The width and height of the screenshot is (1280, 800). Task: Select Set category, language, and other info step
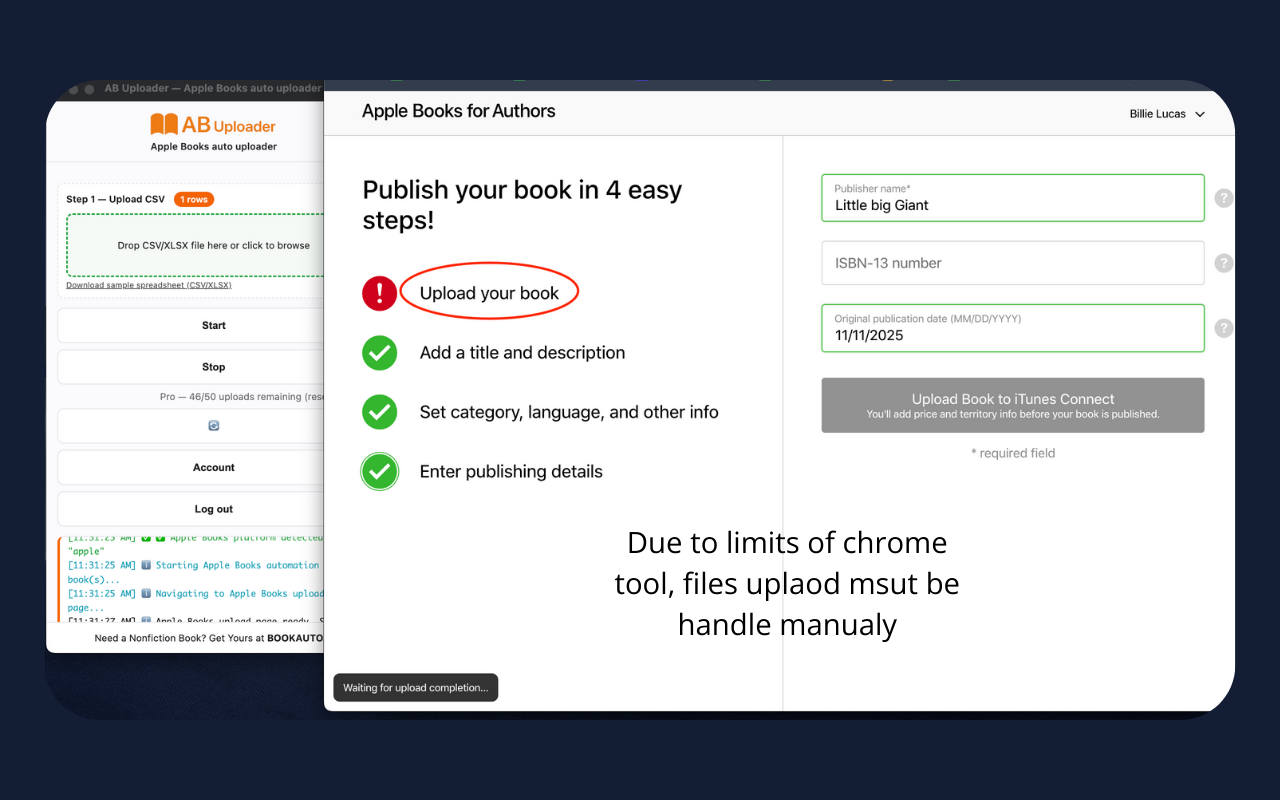[x=569, y=412]
